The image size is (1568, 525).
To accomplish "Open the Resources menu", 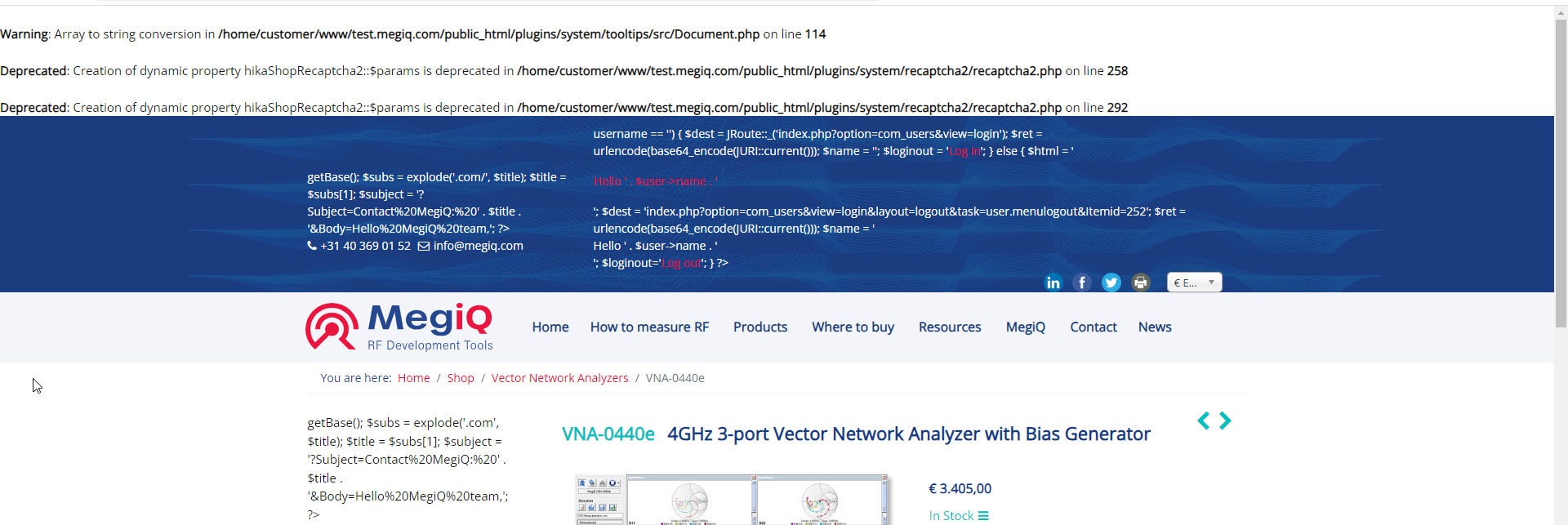I will click(x=950, y=327).
